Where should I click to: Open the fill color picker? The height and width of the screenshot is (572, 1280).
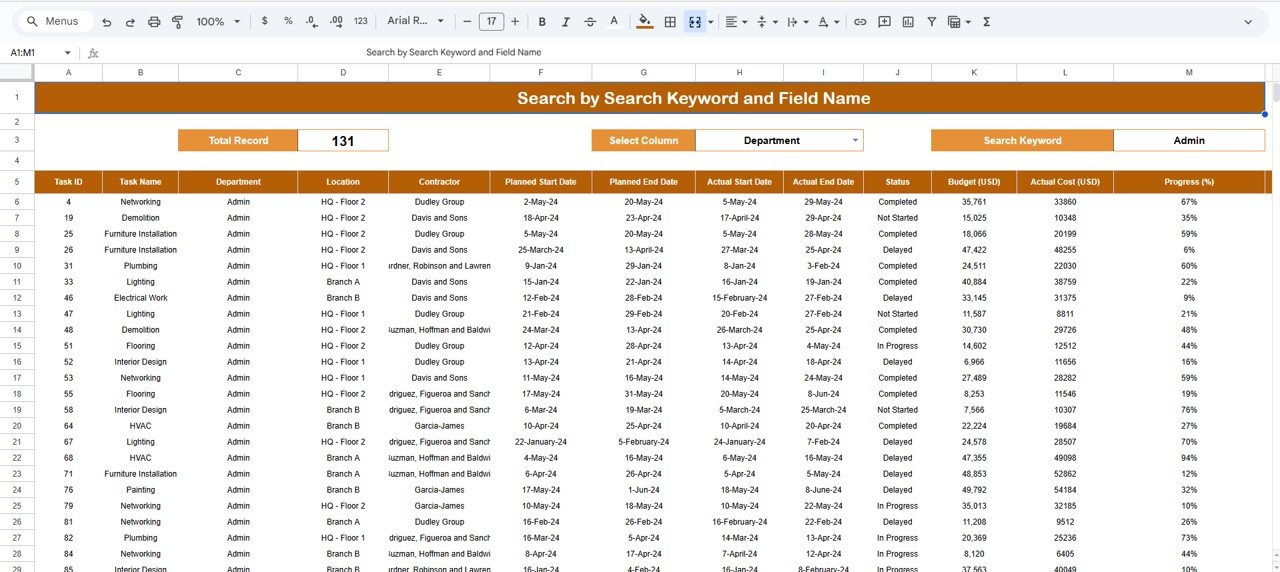tap(644, 21)
